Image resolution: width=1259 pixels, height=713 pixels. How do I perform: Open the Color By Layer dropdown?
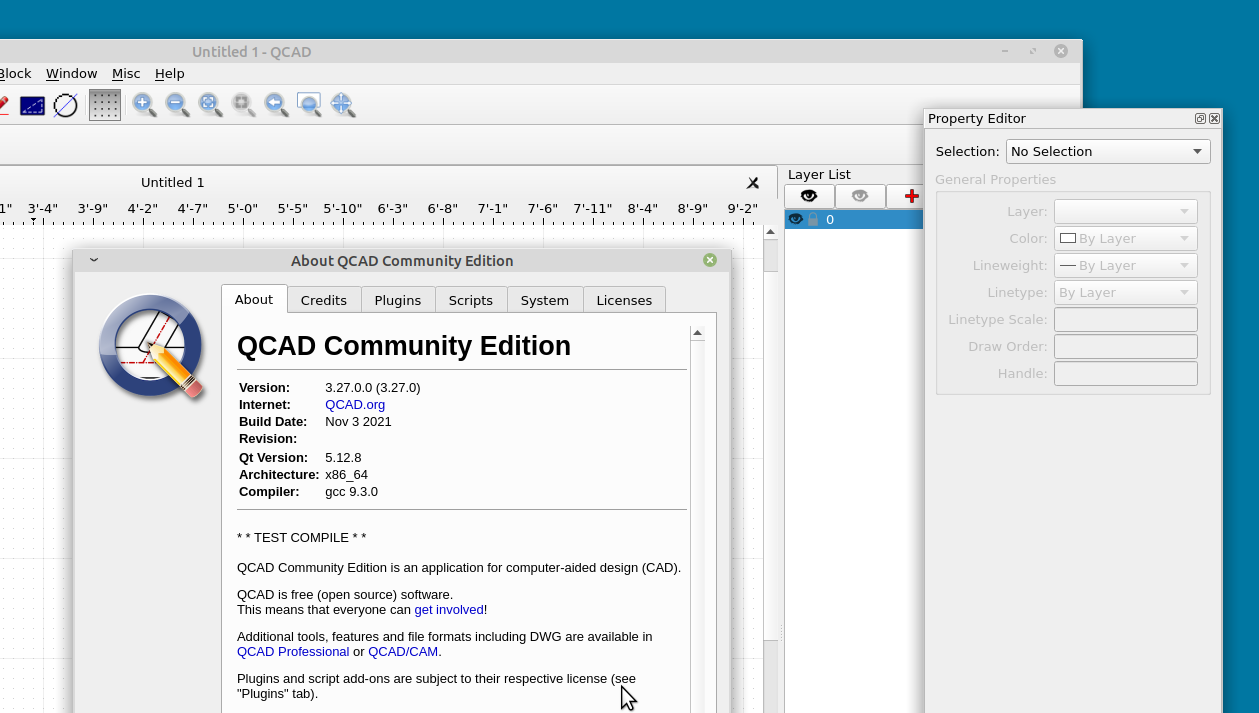click(x=1126, y=238)
